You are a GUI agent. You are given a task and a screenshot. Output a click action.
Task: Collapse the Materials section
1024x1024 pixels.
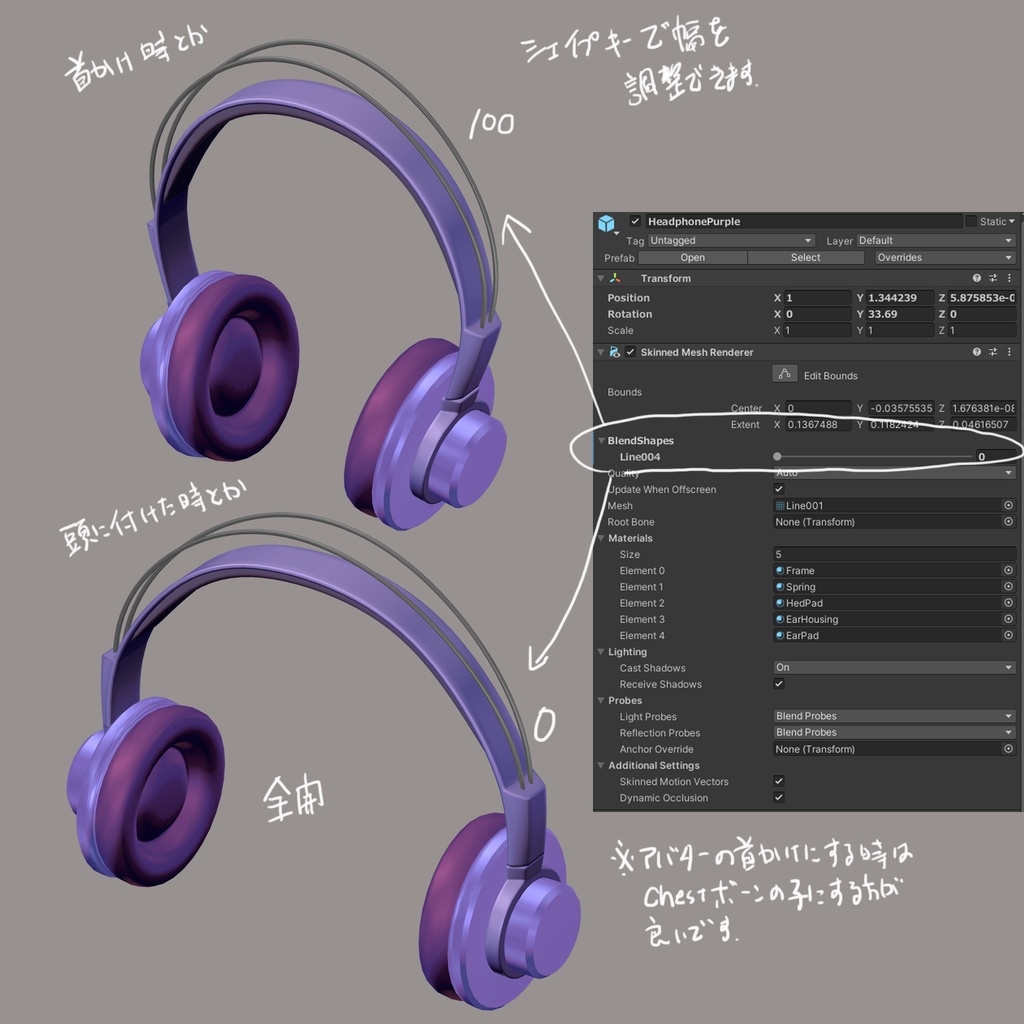(x=600, y=538)
